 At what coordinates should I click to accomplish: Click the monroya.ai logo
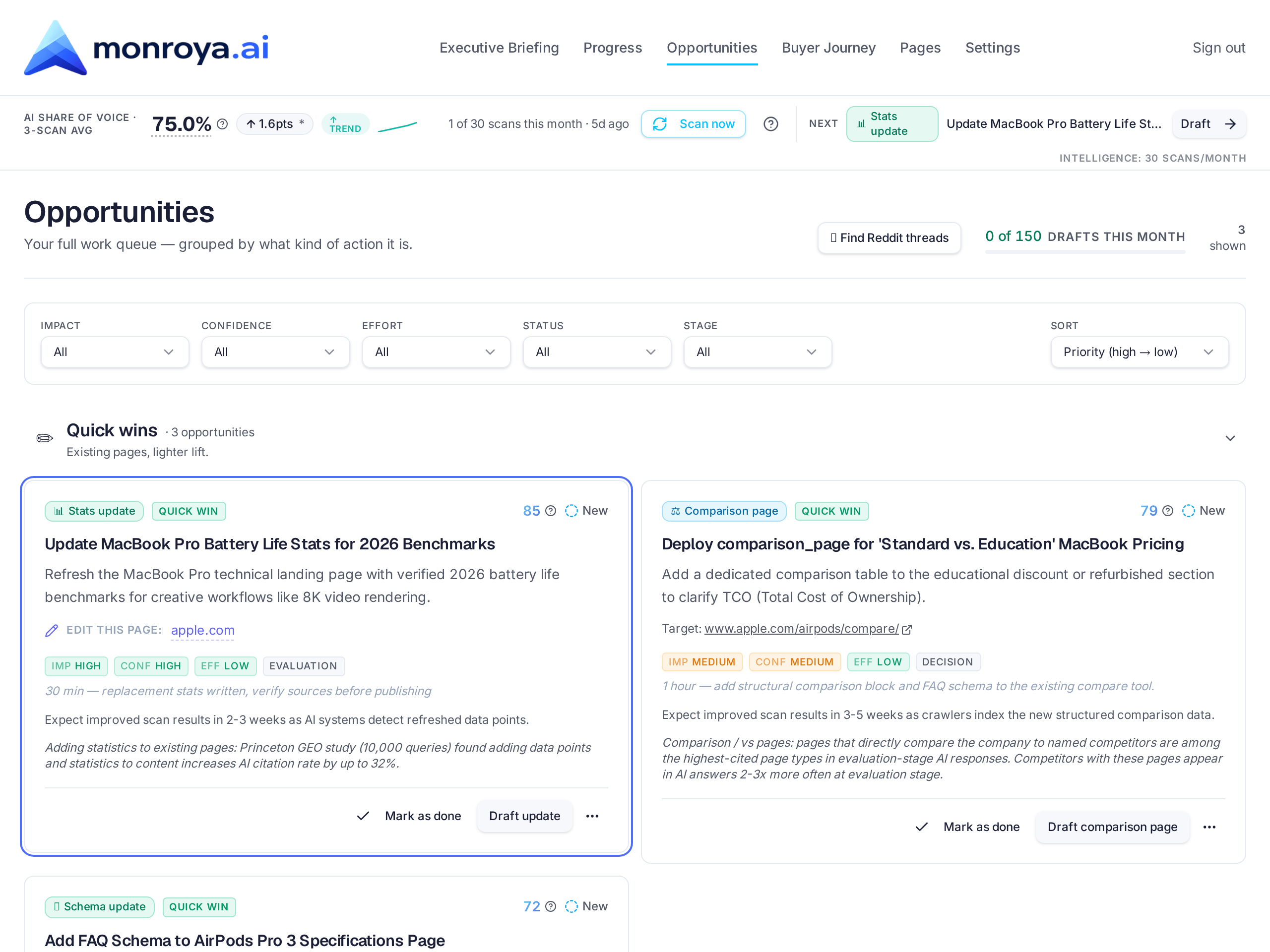(x=146, y=48)
